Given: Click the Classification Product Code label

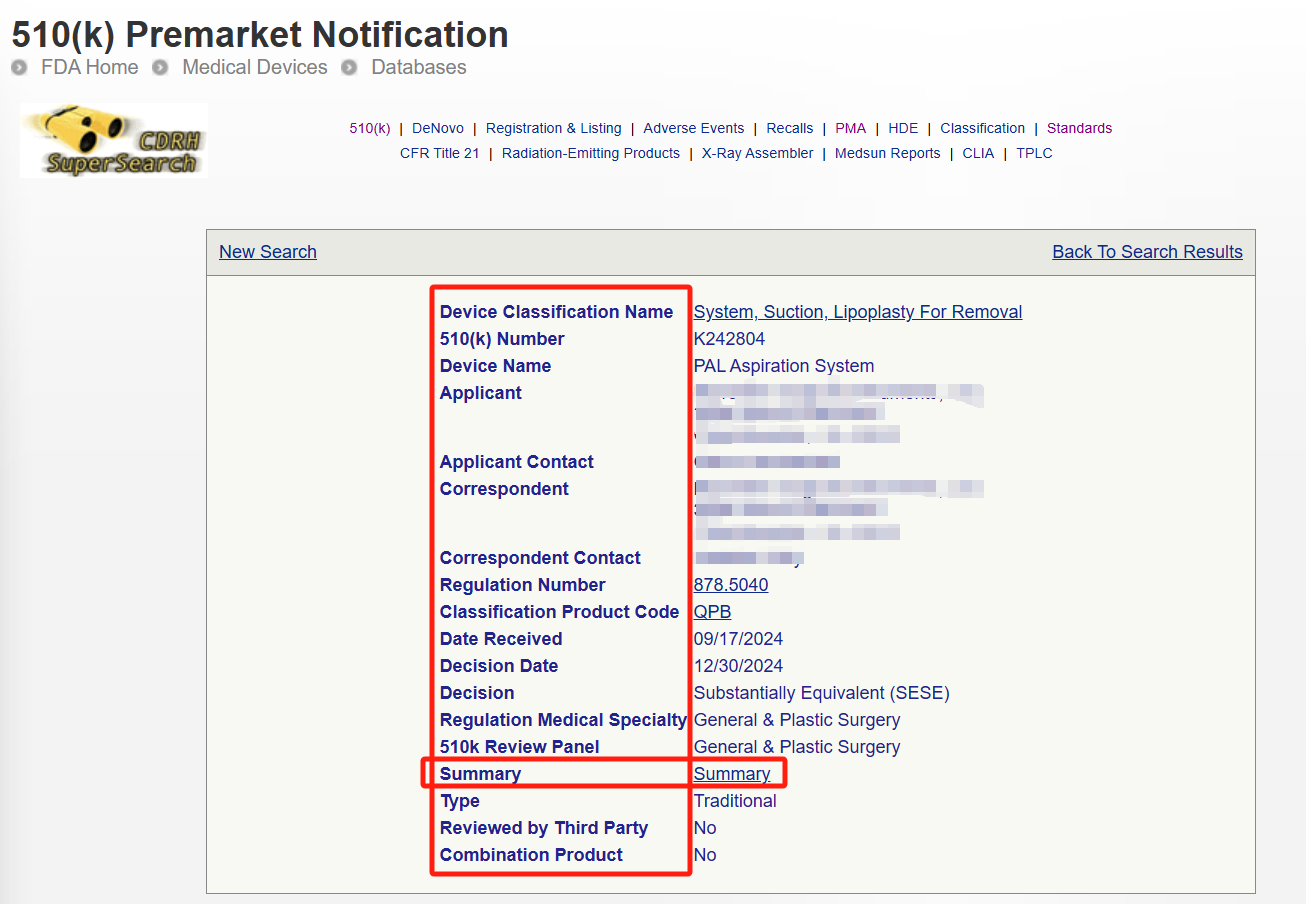Looking at the screenshot, I should (x=560, y=612).
